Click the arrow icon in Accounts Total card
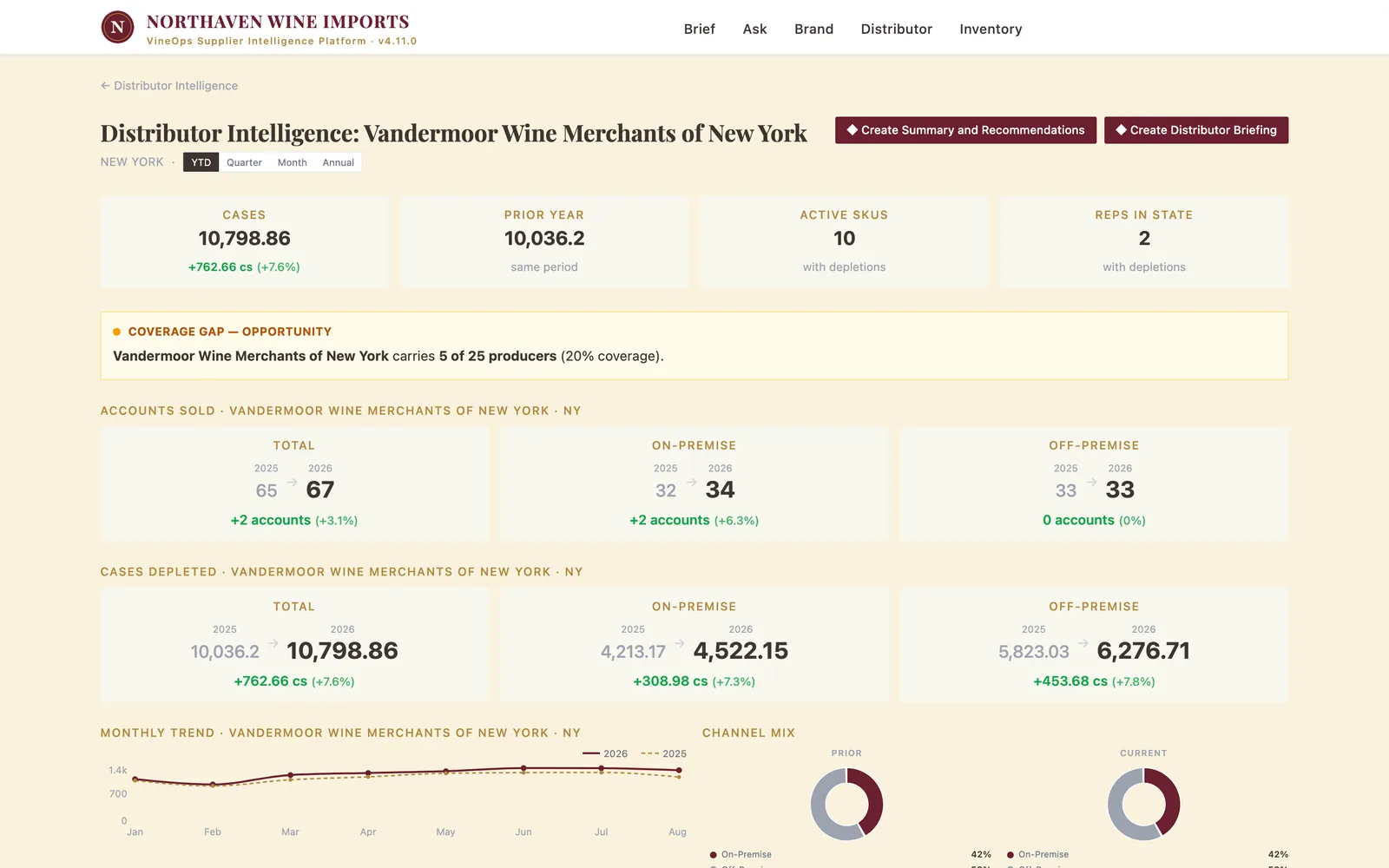 (293, 482)
